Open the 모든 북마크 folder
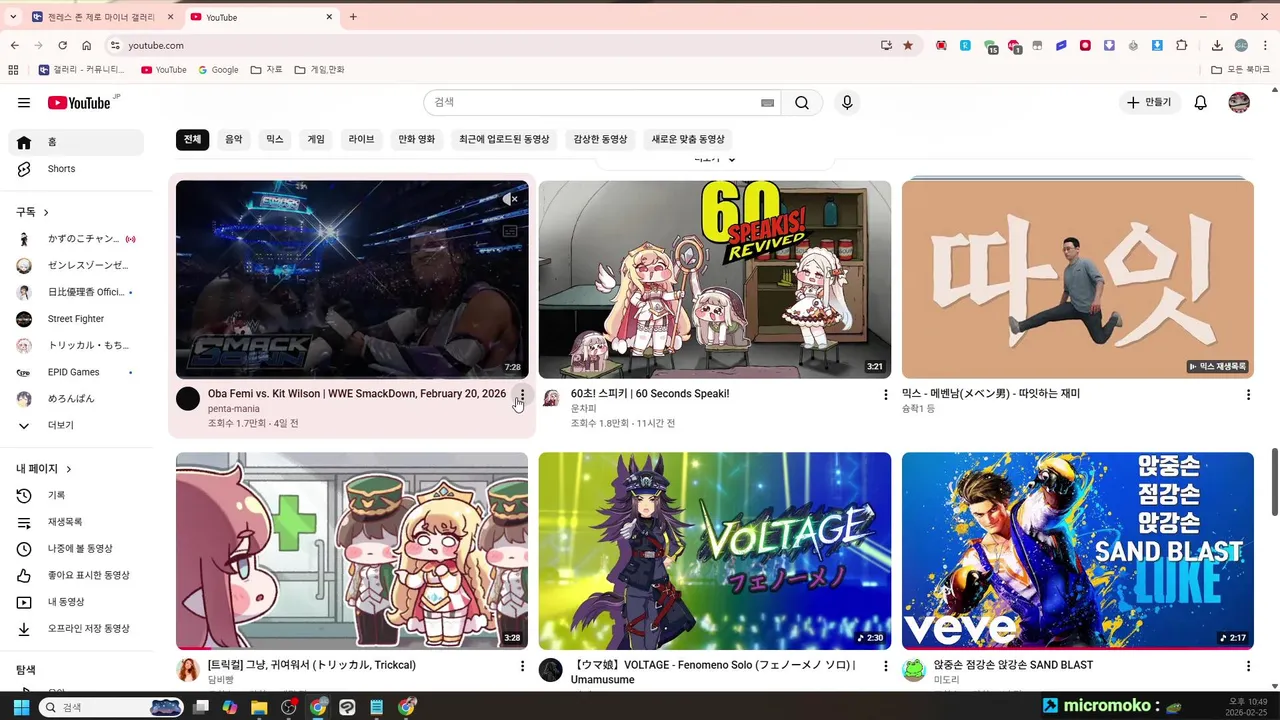 [1241, 70]
